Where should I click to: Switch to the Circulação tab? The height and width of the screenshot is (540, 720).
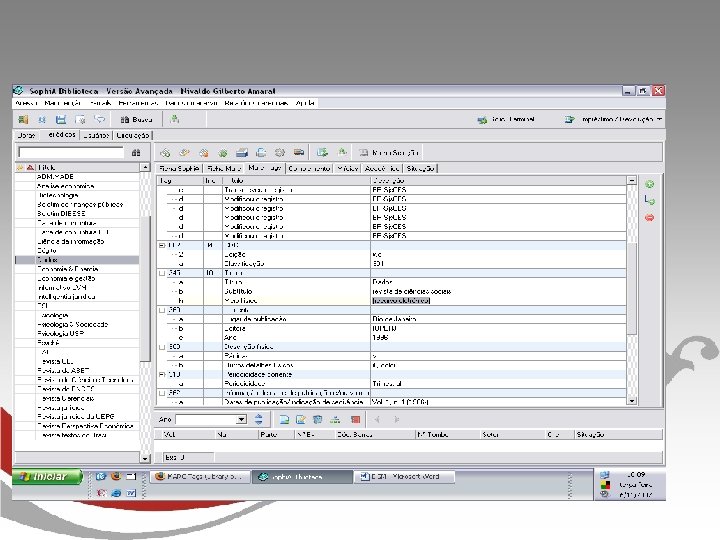(x=133, y=135)
